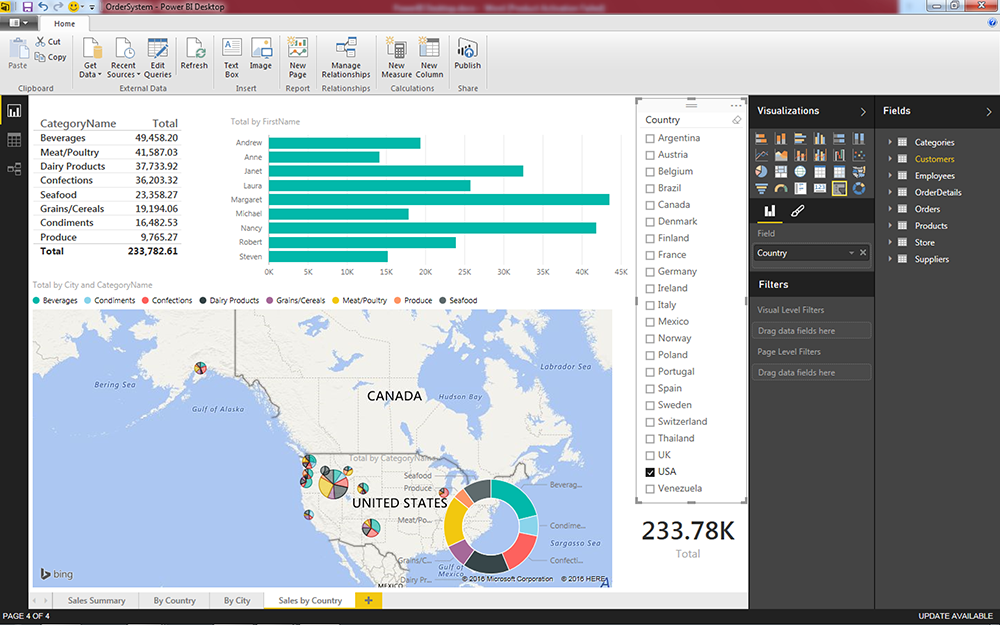This screenshot has height=625, width=1000.
Task: Switch to Data view in left sidebar
Action: 14,140
